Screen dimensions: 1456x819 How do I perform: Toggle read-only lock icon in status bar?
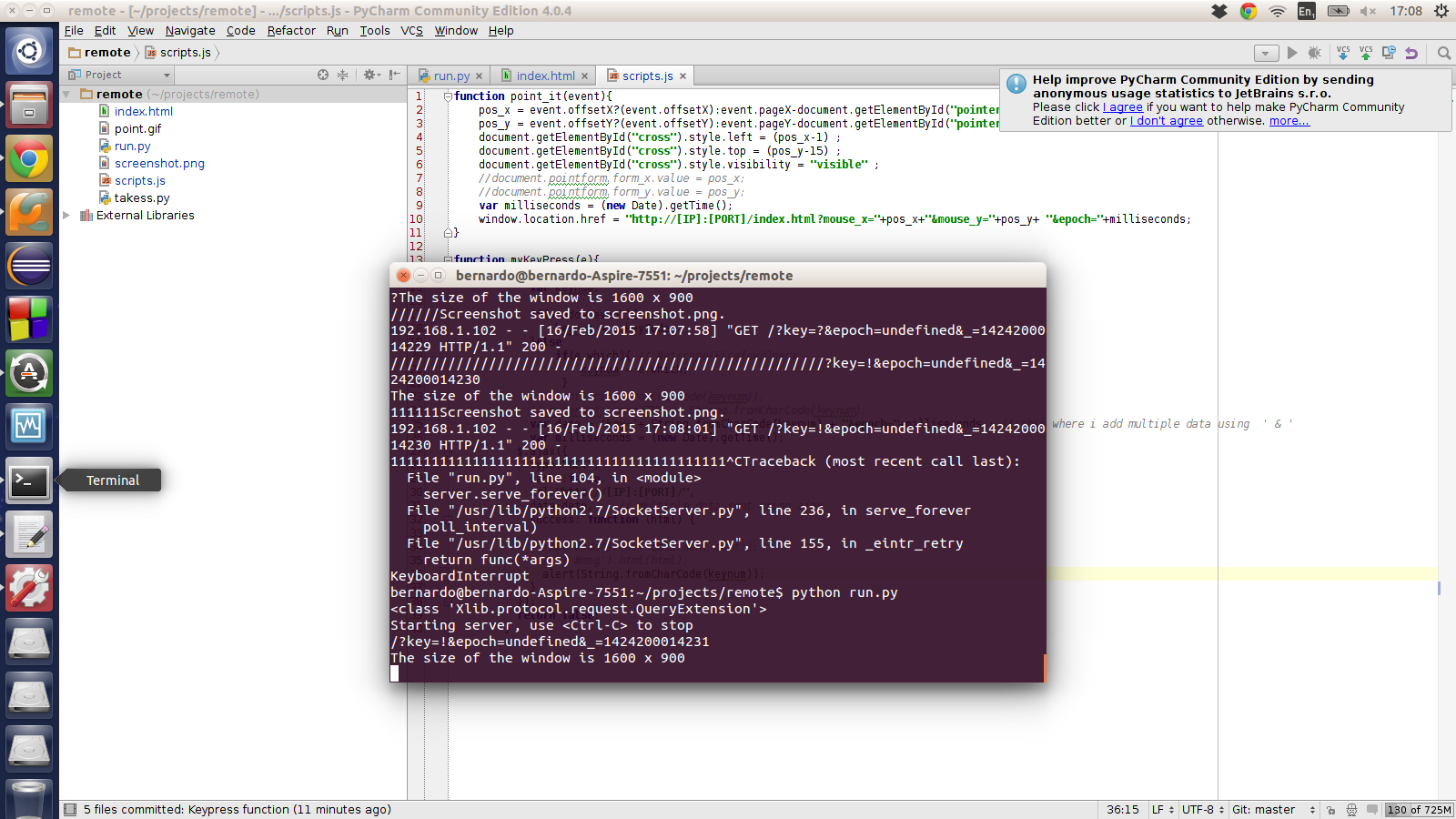coord(1330,810)
